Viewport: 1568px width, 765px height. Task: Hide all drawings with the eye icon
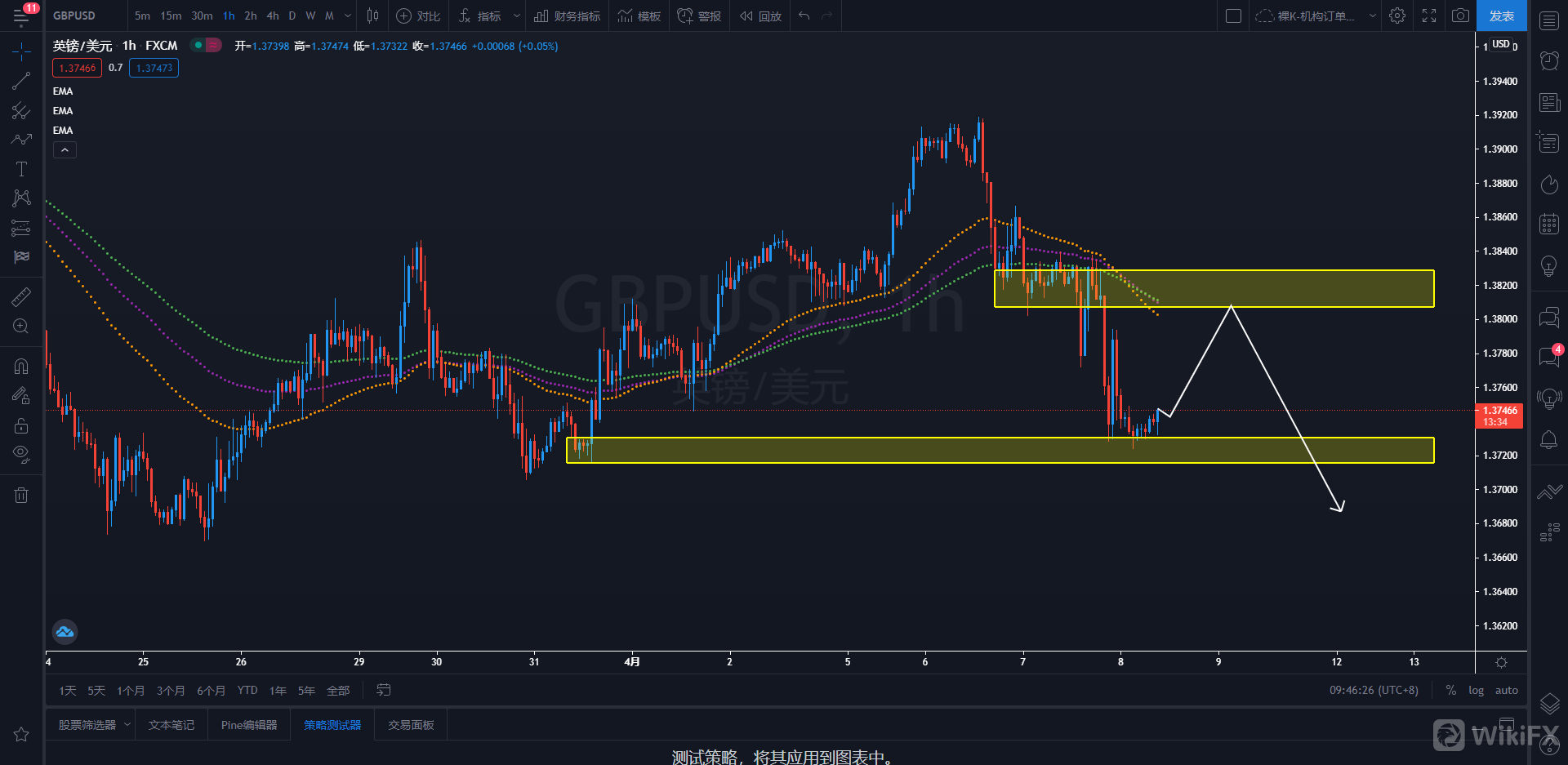coord(21,453)
